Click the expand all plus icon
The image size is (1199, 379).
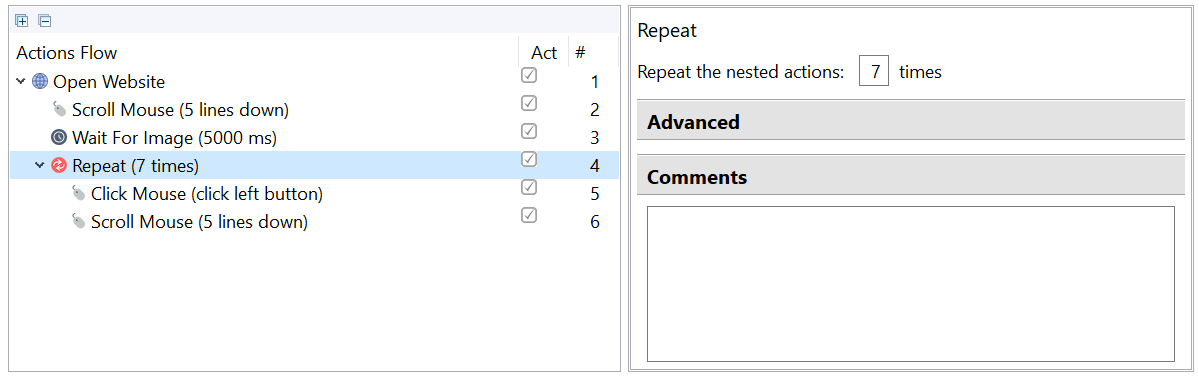pos(21,21)
